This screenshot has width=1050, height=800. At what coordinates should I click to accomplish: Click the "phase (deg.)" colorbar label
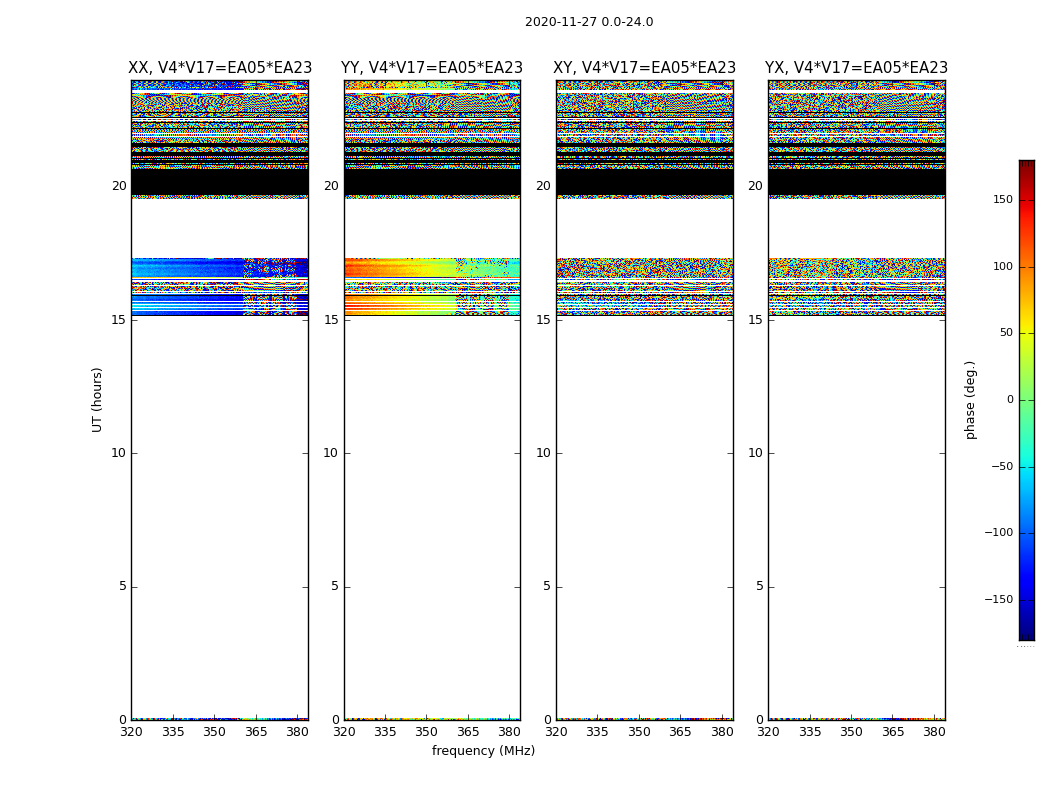point(970,400)
